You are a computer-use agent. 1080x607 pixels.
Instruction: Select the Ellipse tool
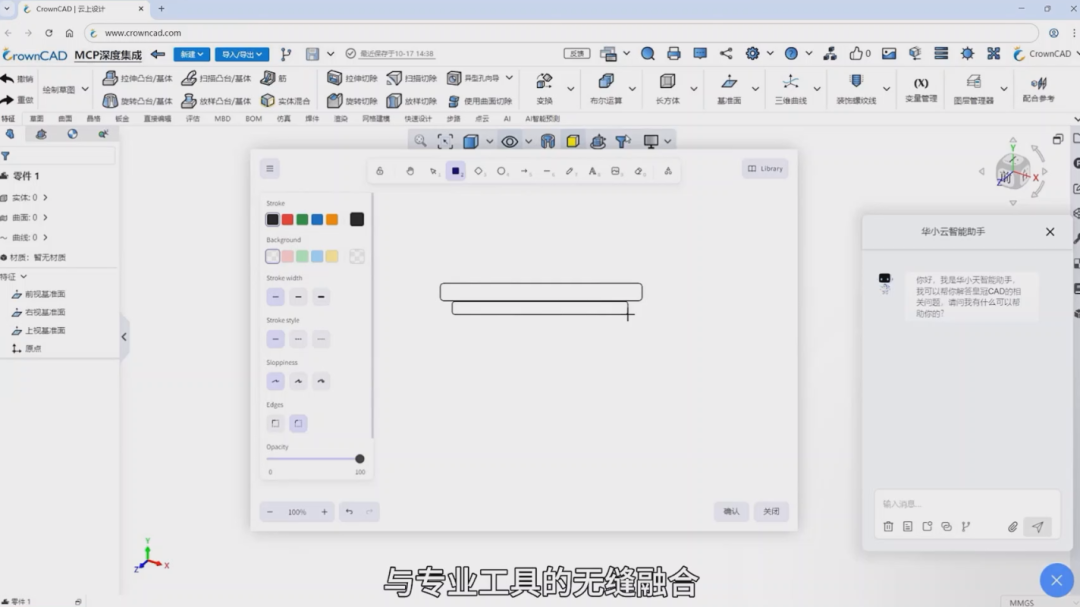(x=501, y=171)
